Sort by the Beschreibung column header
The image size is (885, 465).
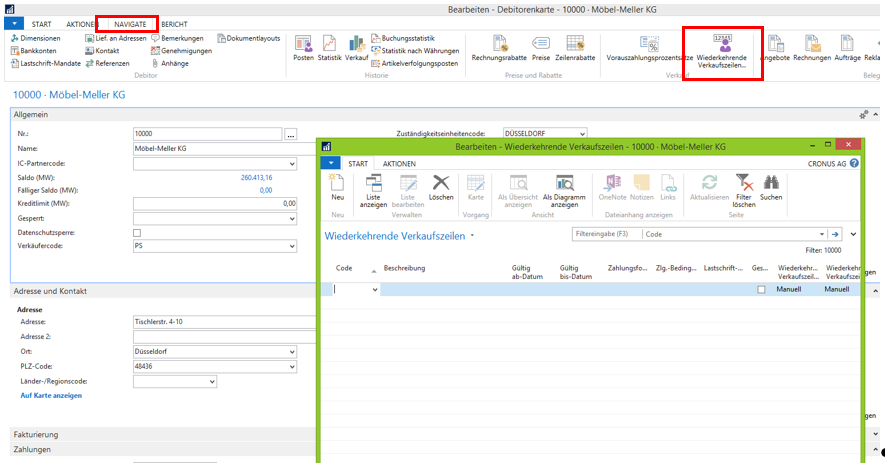(404, 268)
